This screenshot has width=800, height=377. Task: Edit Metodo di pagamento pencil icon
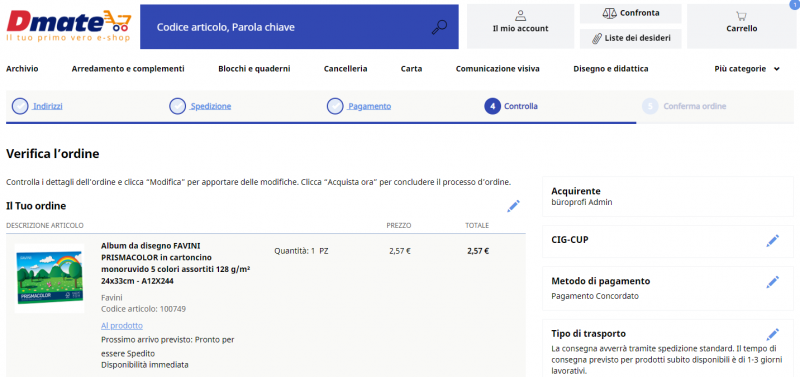pos(772,282)
